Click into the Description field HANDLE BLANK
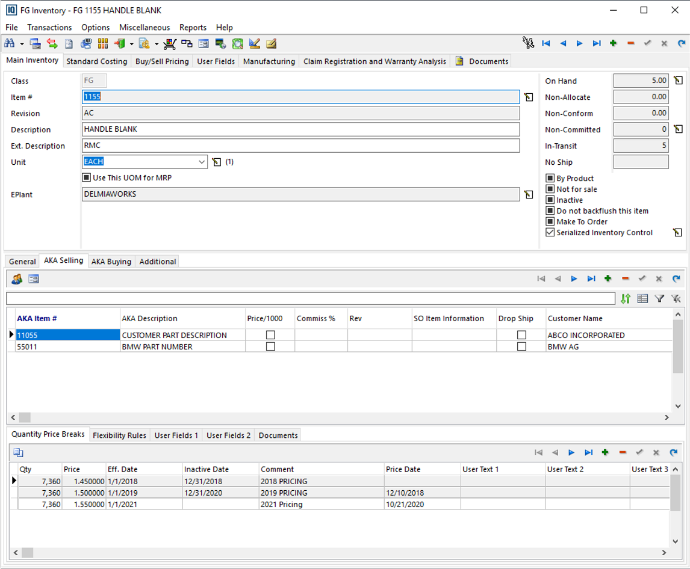Viewport: 690px width, 569px height. point(300,129)
